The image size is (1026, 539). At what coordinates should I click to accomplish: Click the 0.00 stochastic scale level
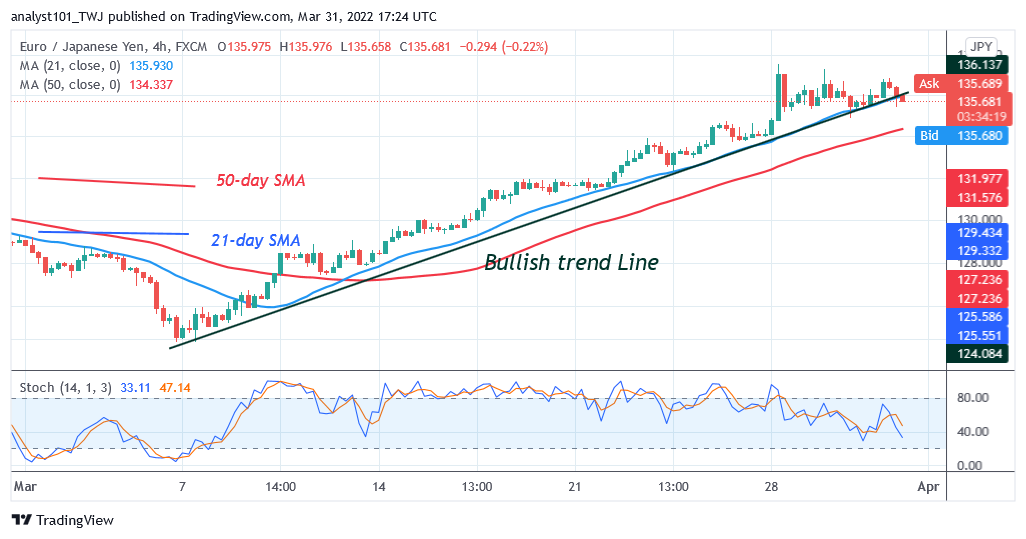pos(969,466)
